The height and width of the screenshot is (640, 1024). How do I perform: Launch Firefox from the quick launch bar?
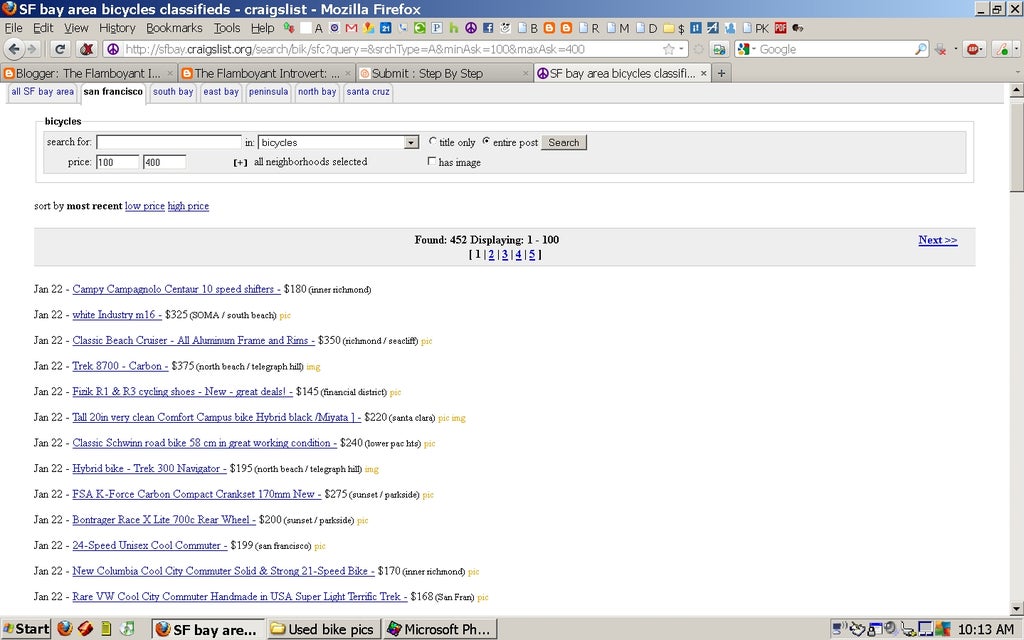coord(65,629)
